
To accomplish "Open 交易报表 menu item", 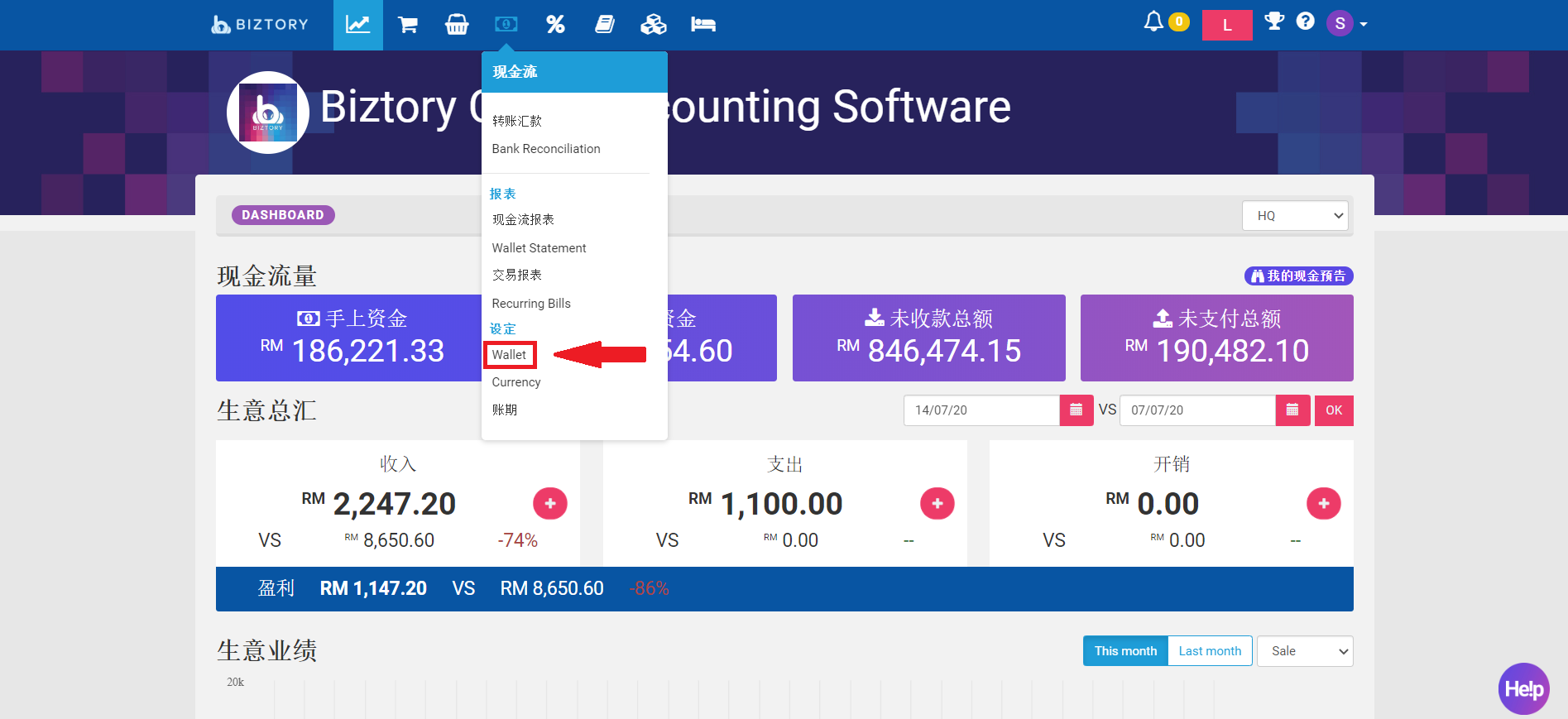I will (x=517, y=275).
